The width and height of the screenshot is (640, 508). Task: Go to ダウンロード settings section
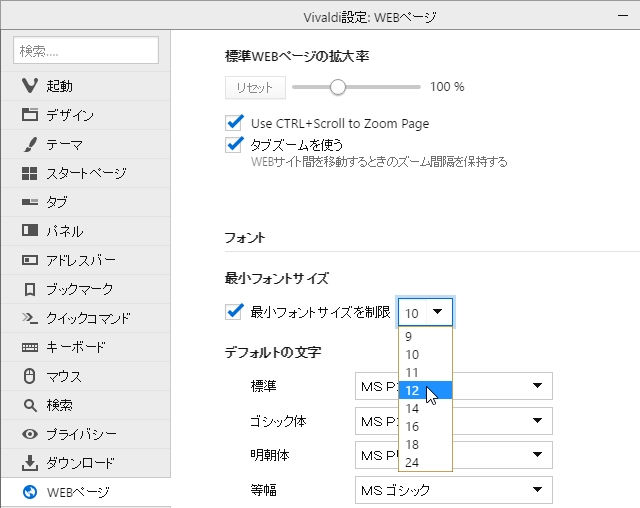tap(86, 463)
